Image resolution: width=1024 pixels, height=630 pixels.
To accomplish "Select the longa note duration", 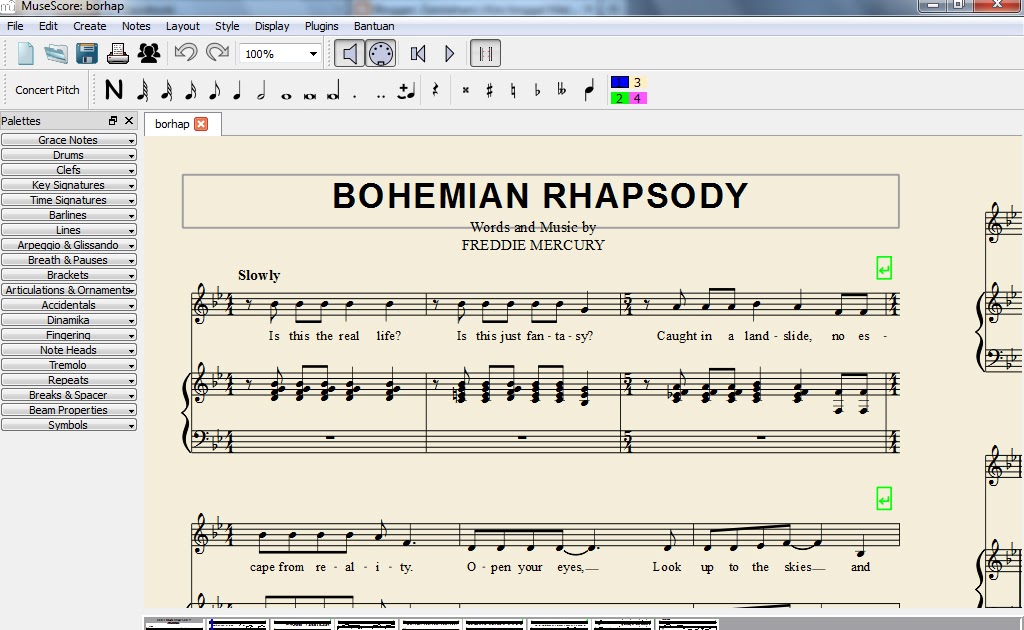I will point(334,90).
